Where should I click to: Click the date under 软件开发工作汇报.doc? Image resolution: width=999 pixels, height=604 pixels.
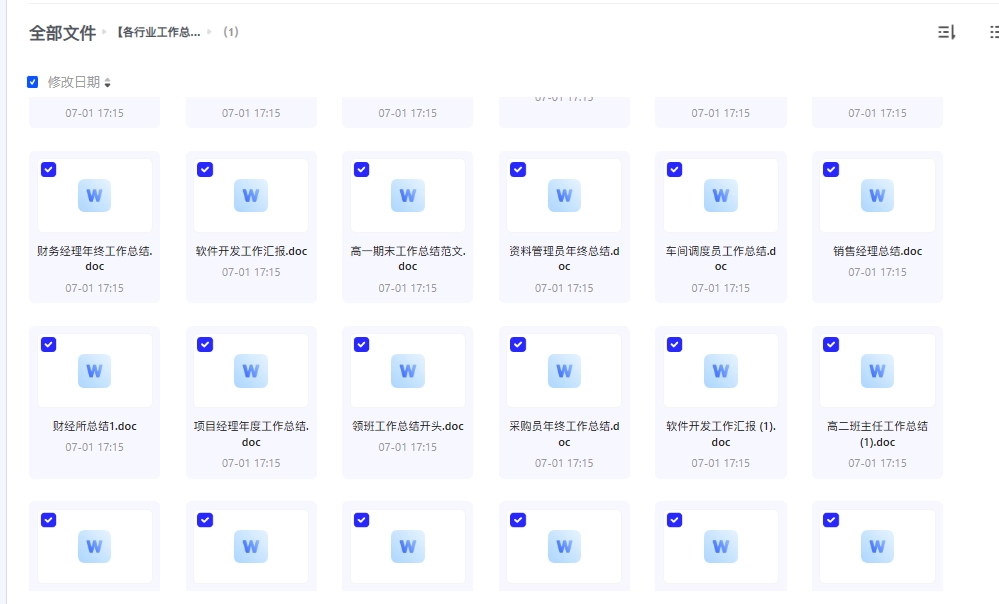click(251, 272)
